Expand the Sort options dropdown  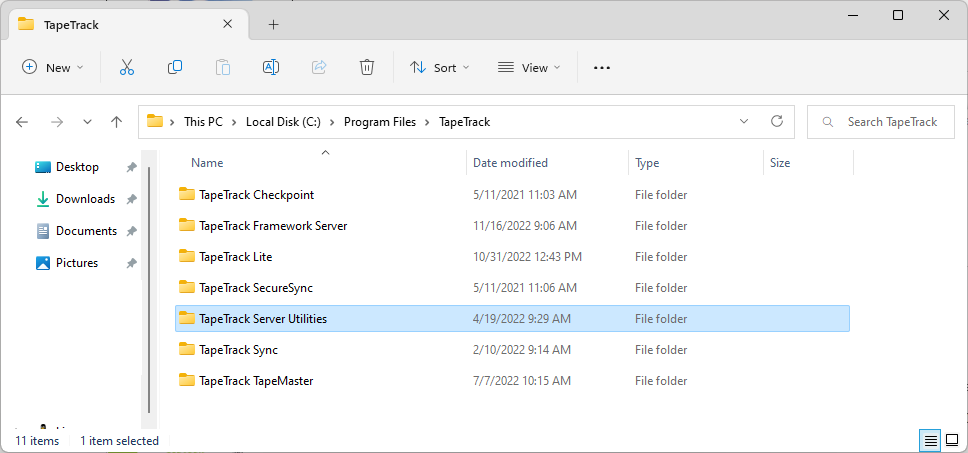[x=440, y=67]
